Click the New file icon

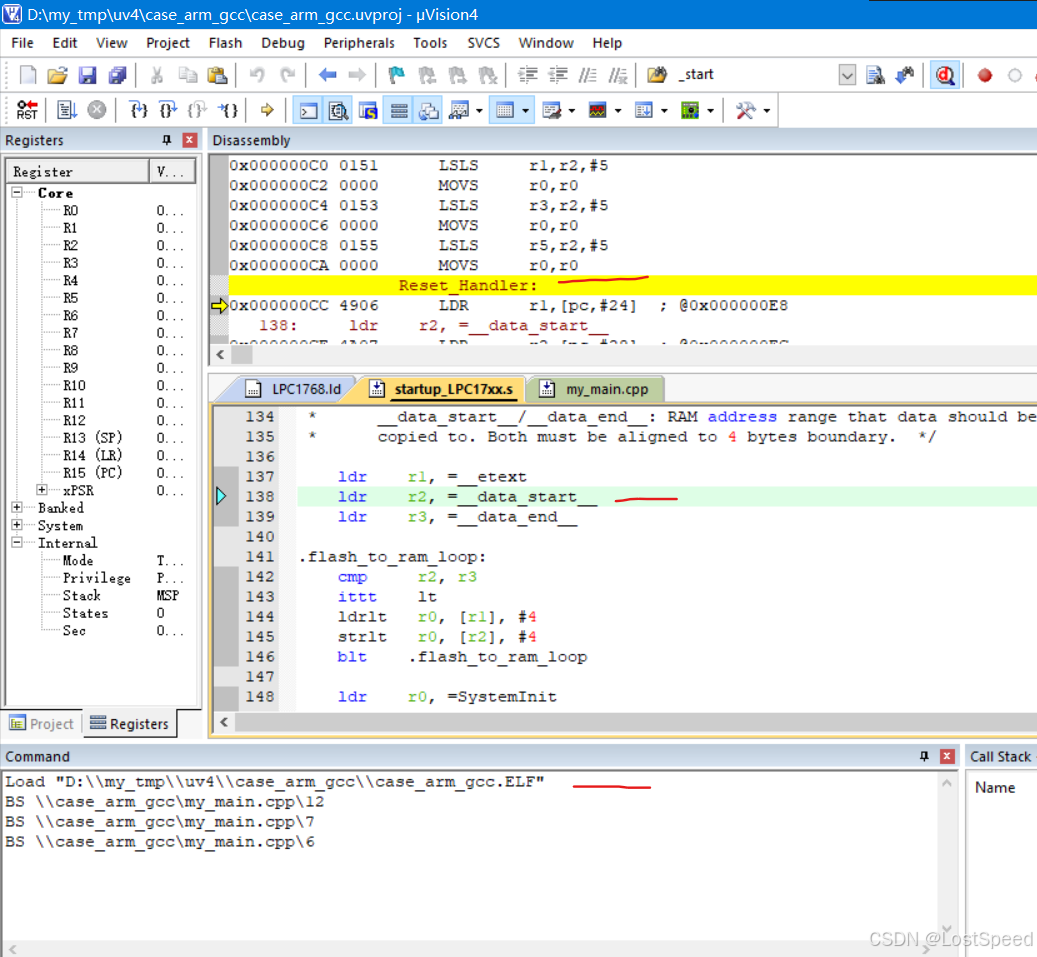click(x=28, y=75)
